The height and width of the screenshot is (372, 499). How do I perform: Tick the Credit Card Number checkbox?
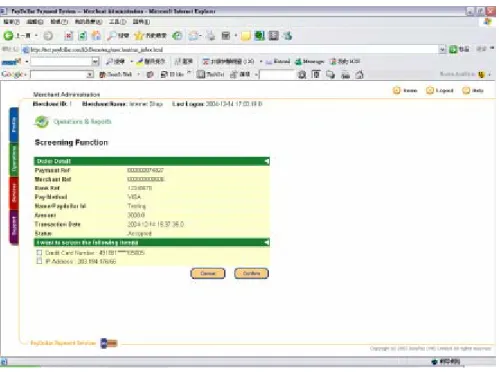point(39,253)
